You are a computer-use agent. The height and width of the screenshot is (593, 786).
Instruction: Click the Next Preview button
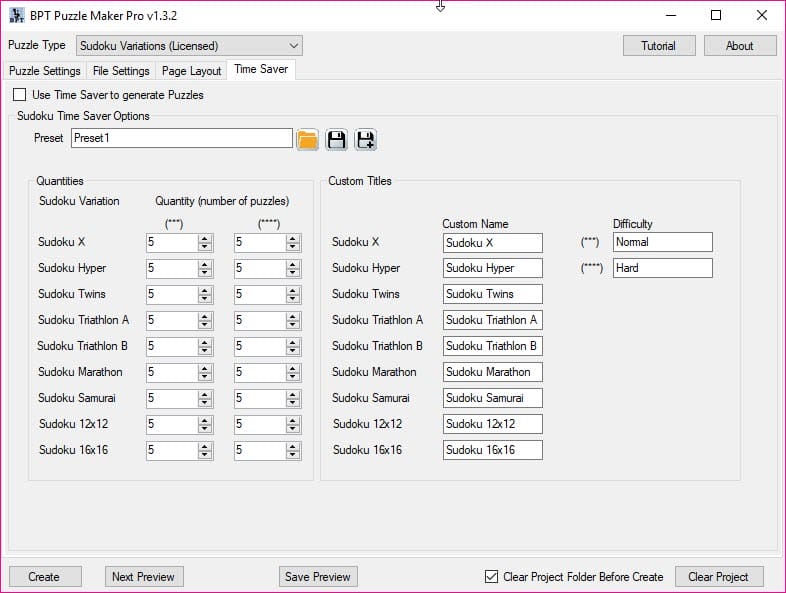(x=144, y=576)
